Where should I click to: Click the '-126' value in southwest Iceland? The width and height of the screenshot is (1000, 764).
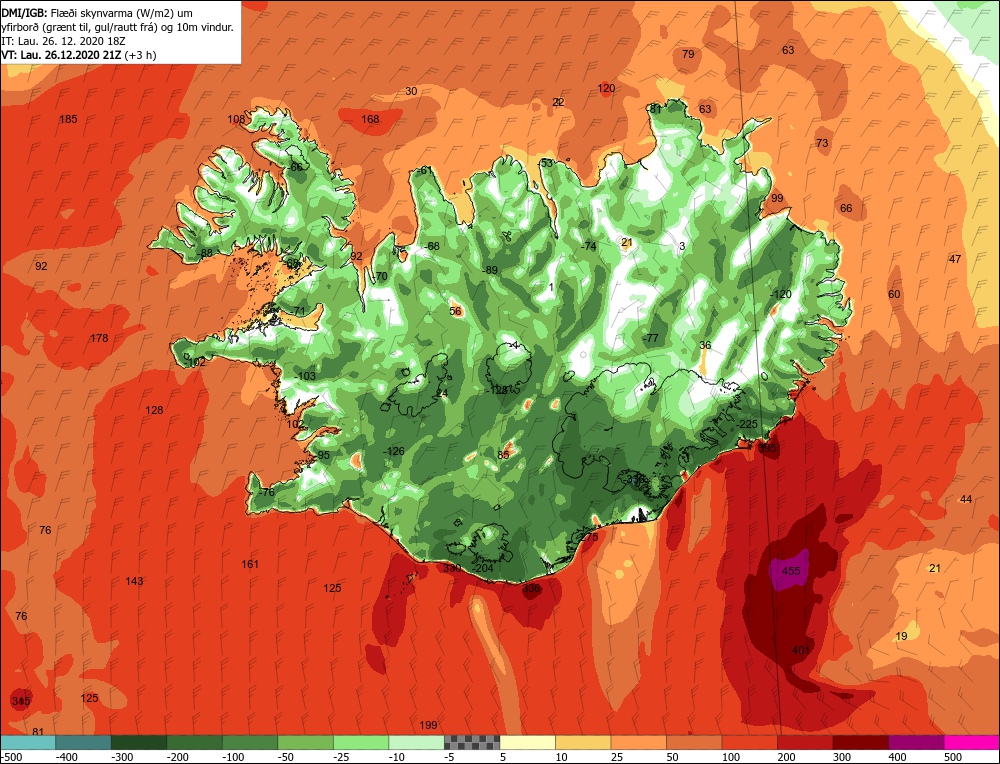coord(393,451)
